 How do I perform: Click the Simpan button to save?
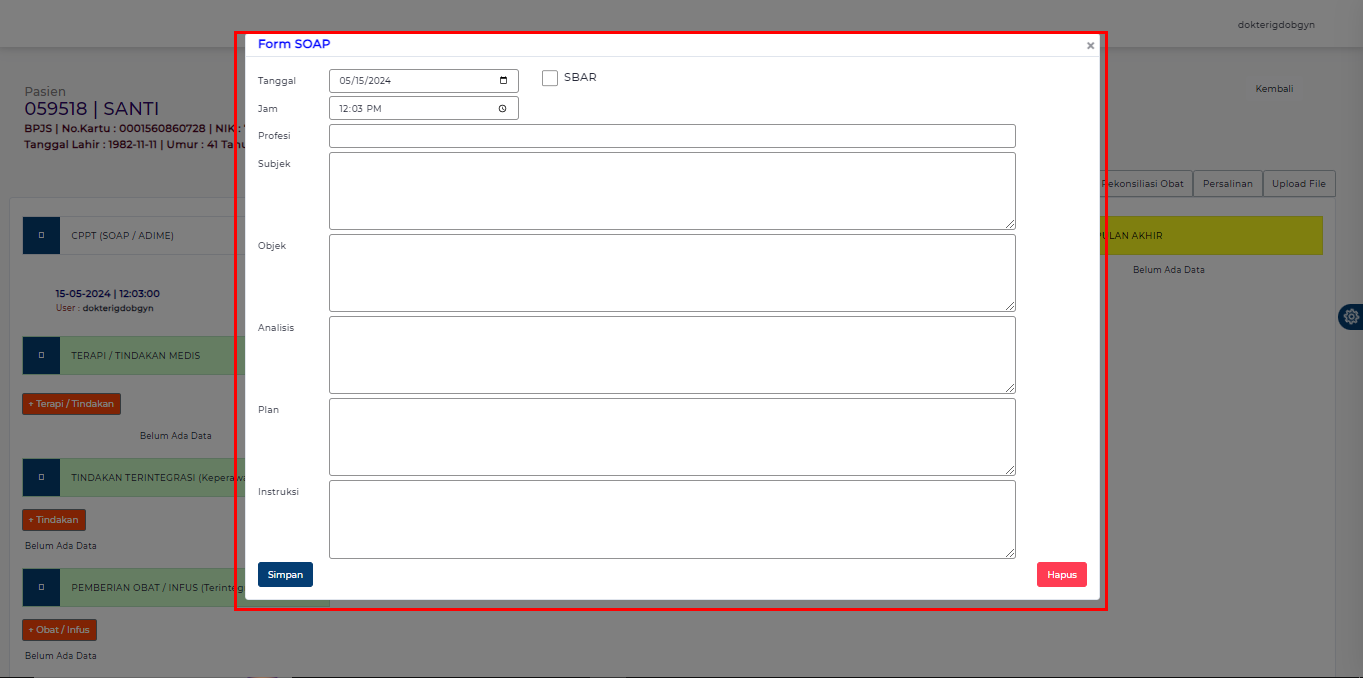285,574
